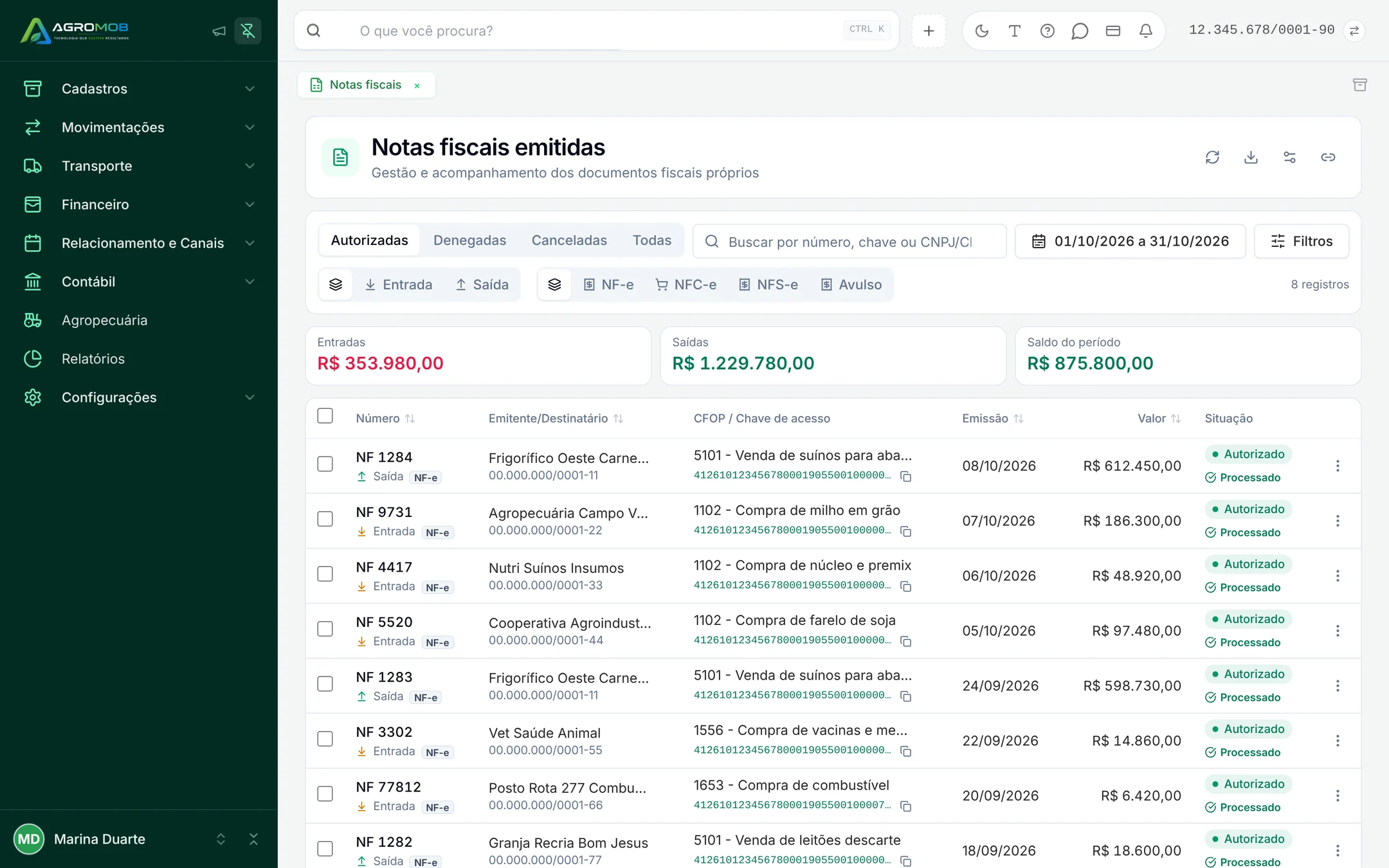This screenshot has height=868, width=1389.
Task: Check the box for NF 77812
Action: pos(325,794)
